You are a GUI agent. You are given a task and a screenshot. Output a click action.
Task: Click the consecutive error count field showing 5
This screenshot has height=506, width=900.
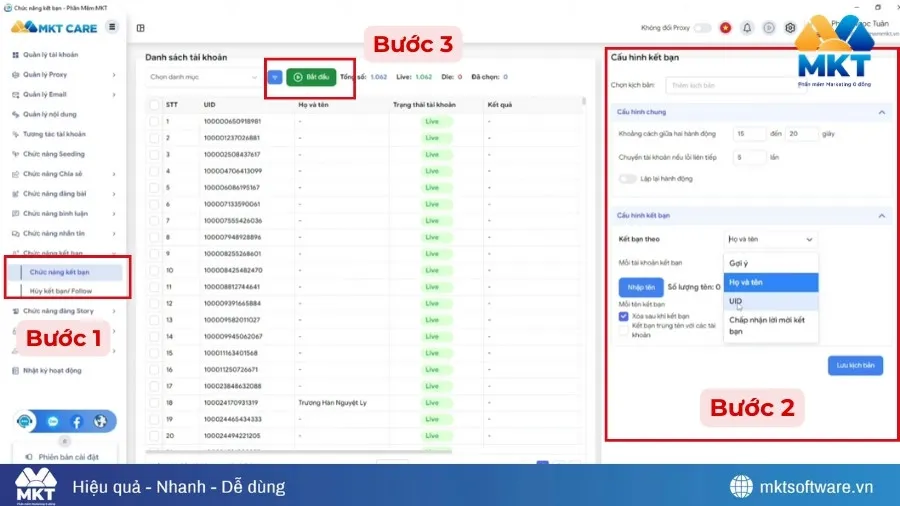[x=749, y=157]
